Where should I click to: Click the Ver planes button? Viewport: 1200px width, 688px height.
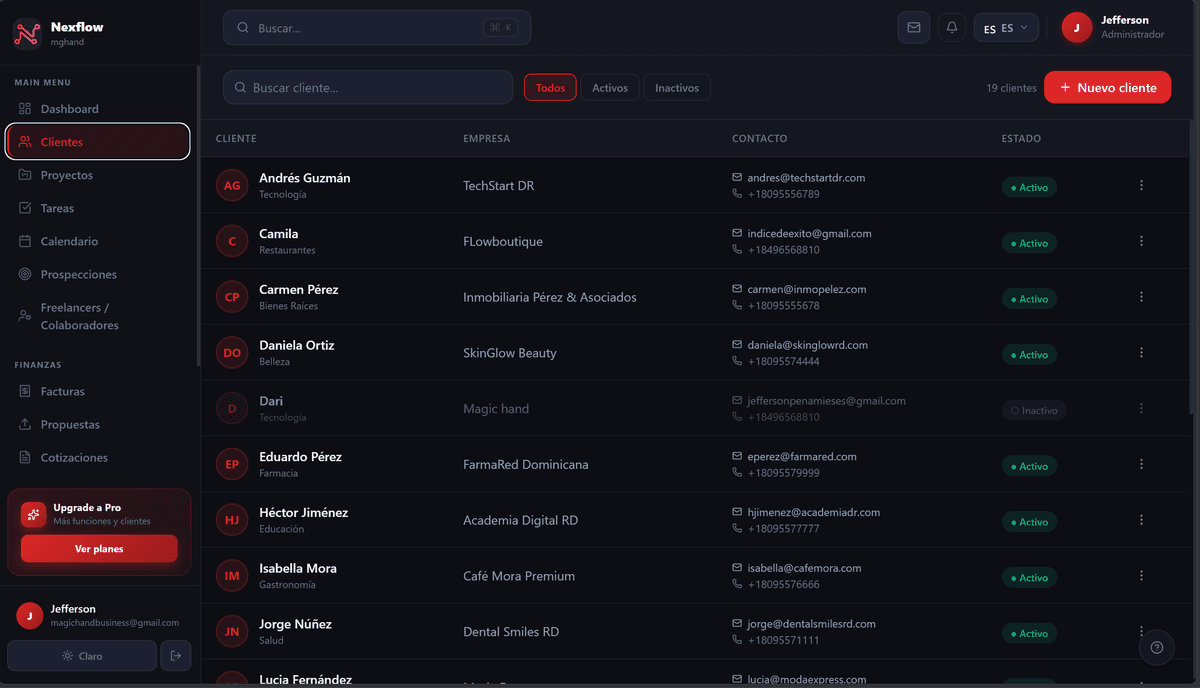point(99,549)
